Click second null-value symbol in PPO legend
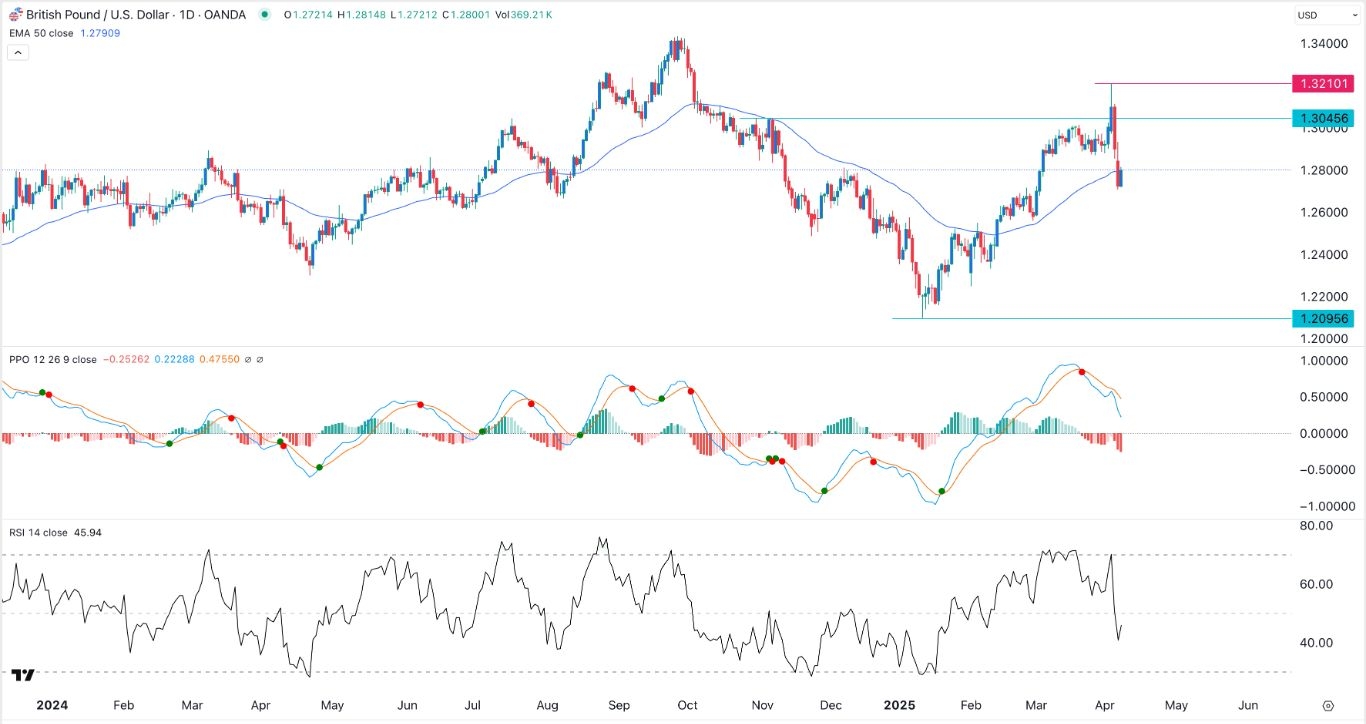The image size is (1366, 724). pyautogui.click(x=261, y=359)
